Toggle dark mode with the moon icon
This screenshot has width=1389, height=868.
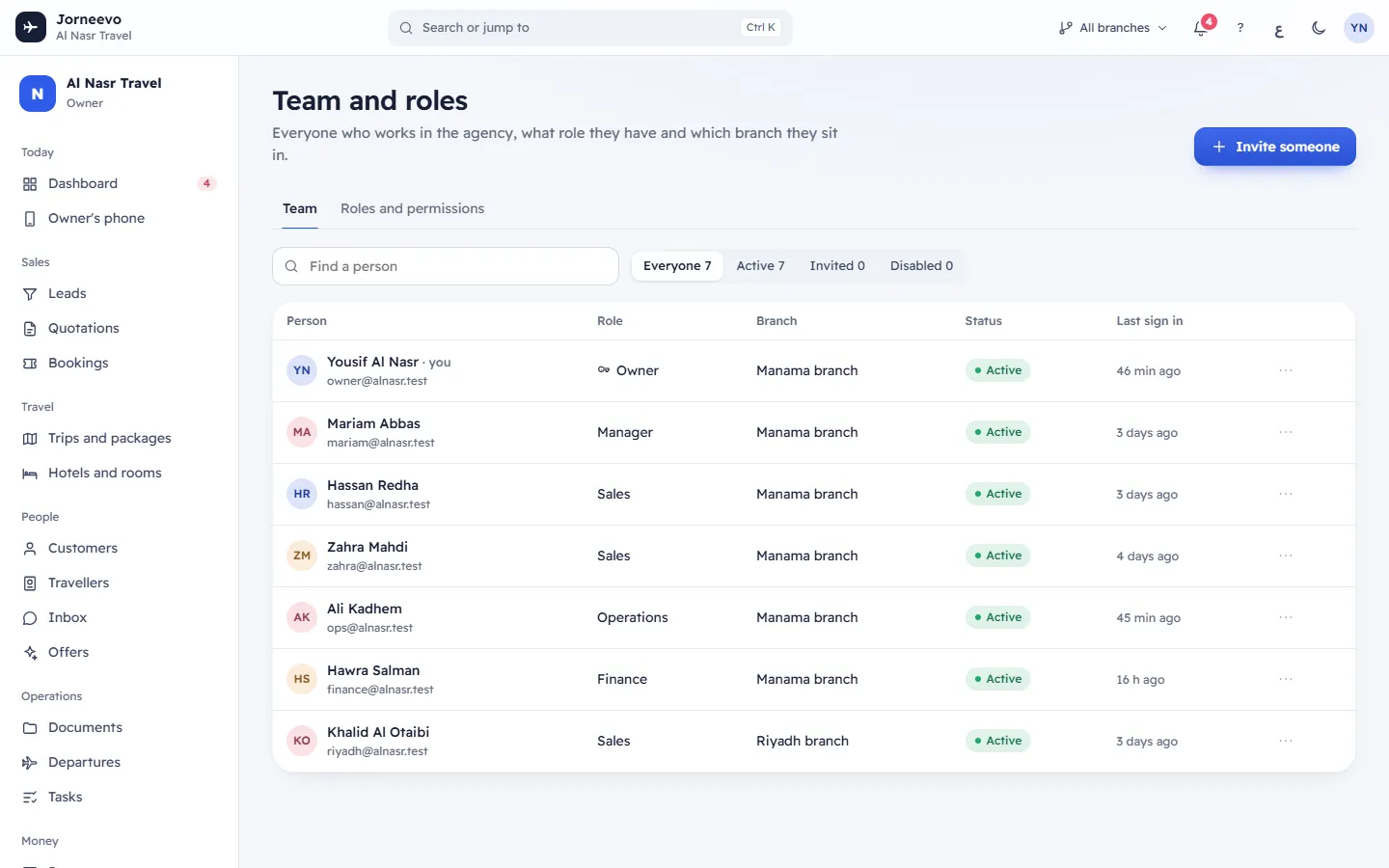pos(1319,28)
